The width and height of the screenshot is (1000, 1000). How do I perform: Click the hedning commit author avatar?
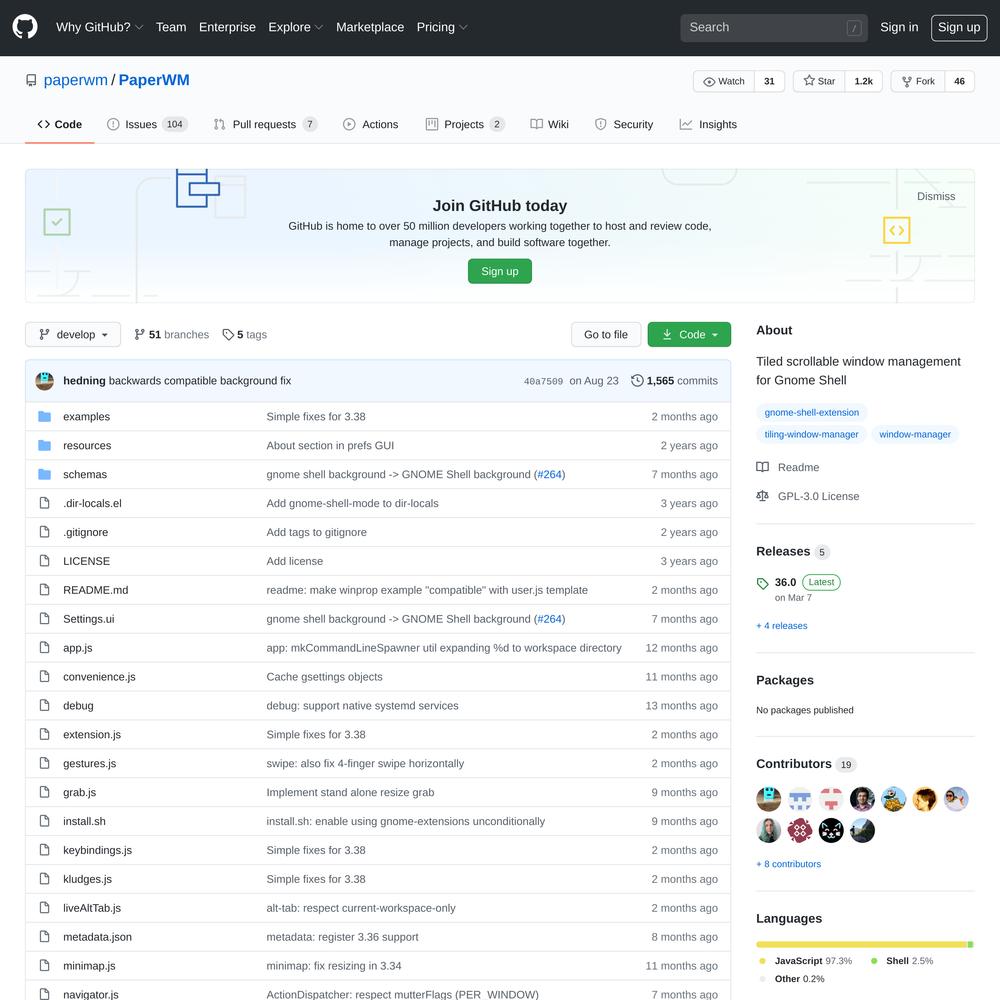[x=44, y=381]
